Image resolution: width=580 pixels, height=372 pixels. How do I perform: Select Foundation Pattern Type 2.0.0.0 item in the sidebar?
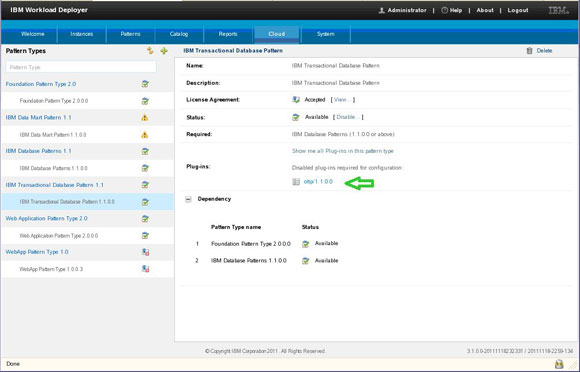[54, 101]
